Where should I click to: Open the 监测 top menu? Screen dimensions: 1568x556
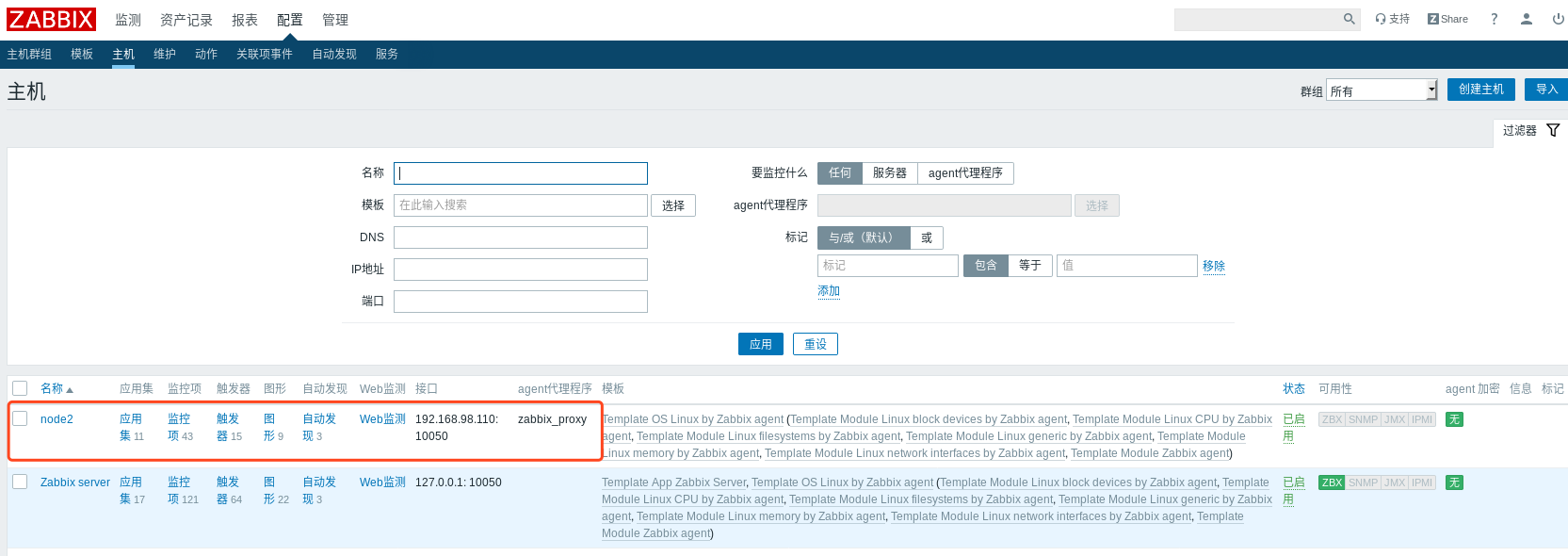128,20
